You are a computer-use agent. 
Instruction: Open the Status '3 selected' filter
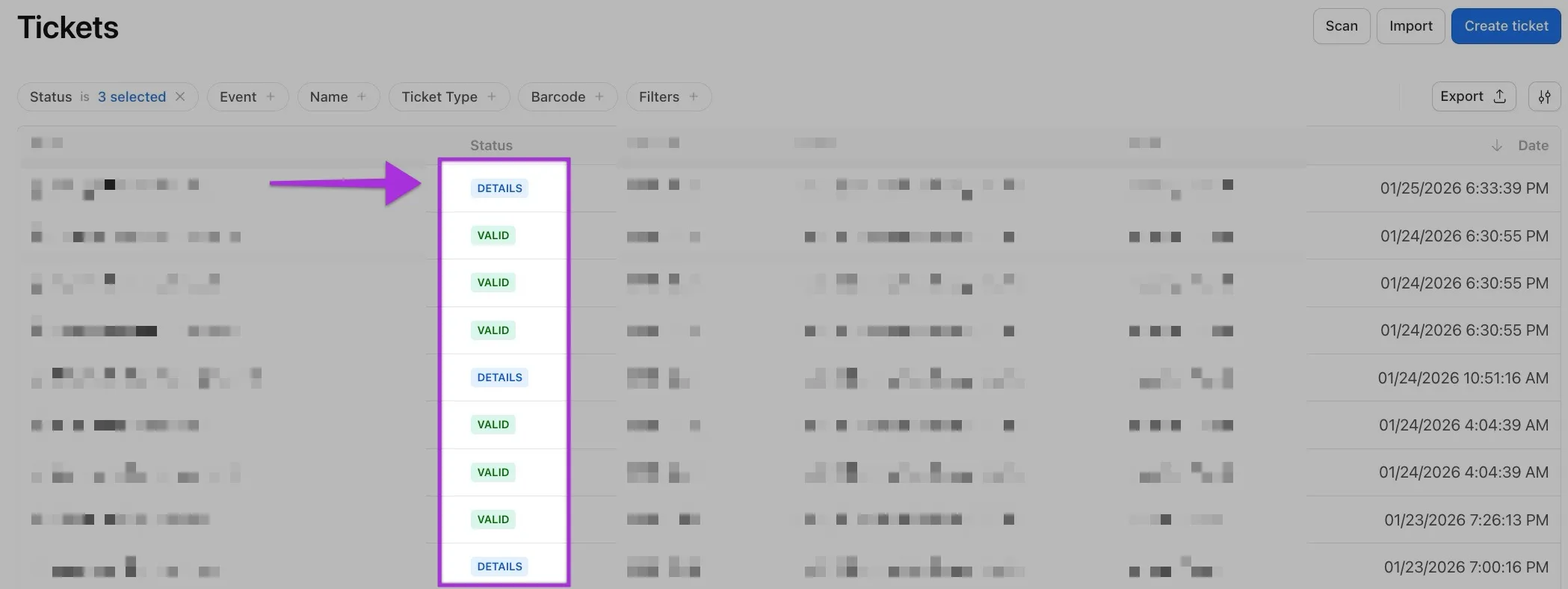coord(132,96)
